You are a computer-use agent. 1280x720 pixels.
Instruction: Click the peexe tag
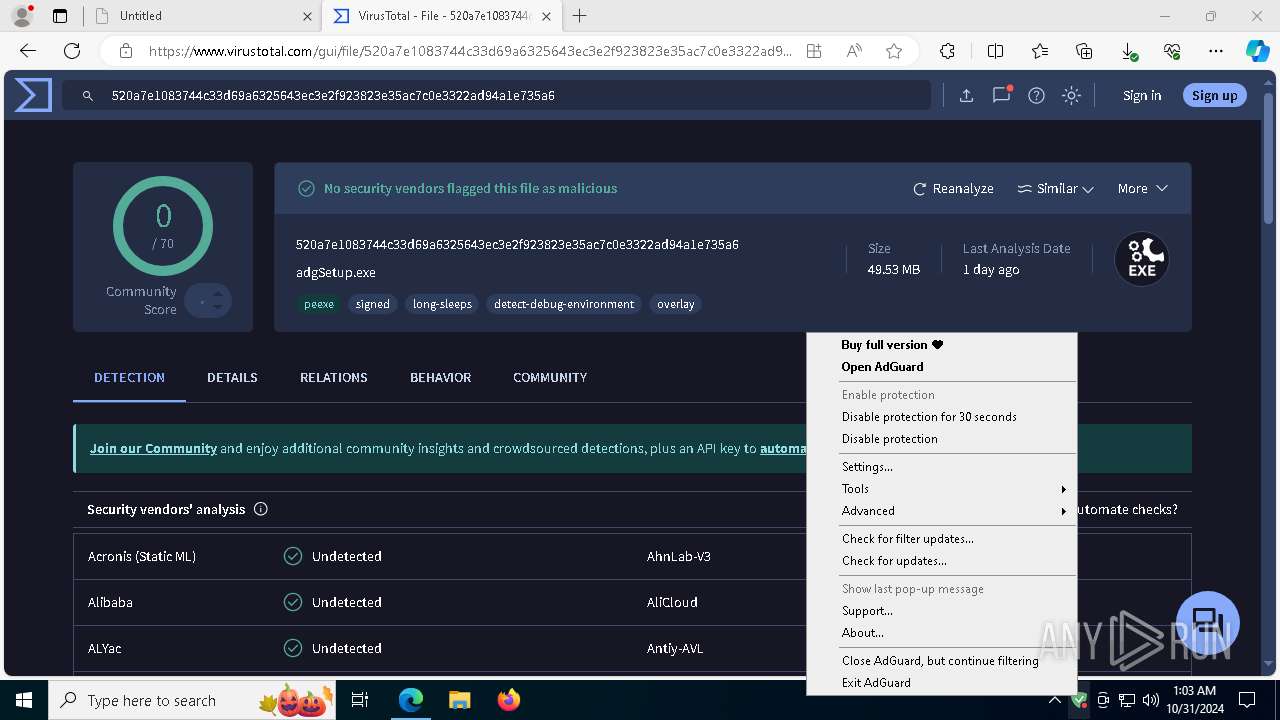click(x=319, y=304)
